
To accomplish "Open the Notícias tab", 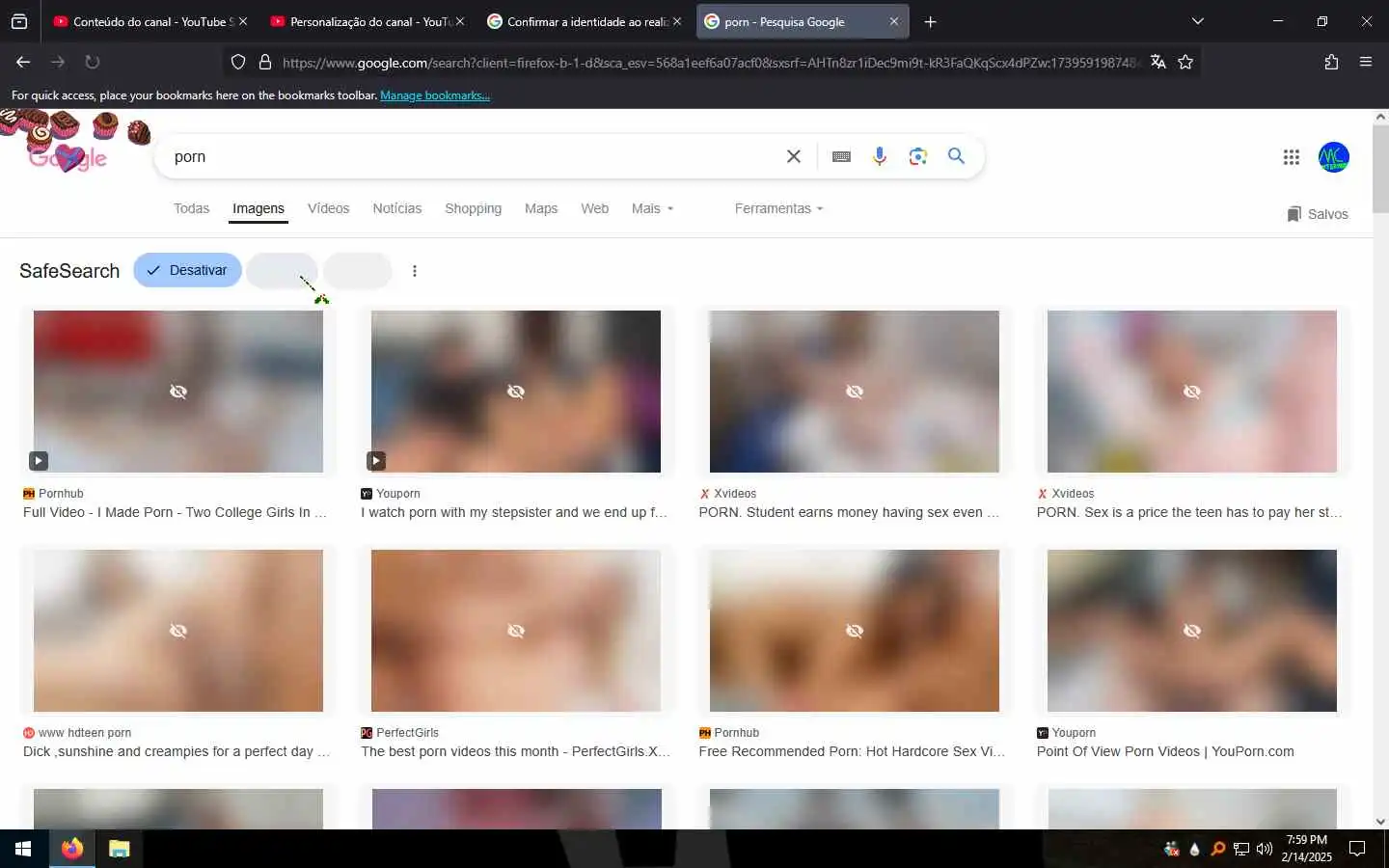I will (397, 208).
